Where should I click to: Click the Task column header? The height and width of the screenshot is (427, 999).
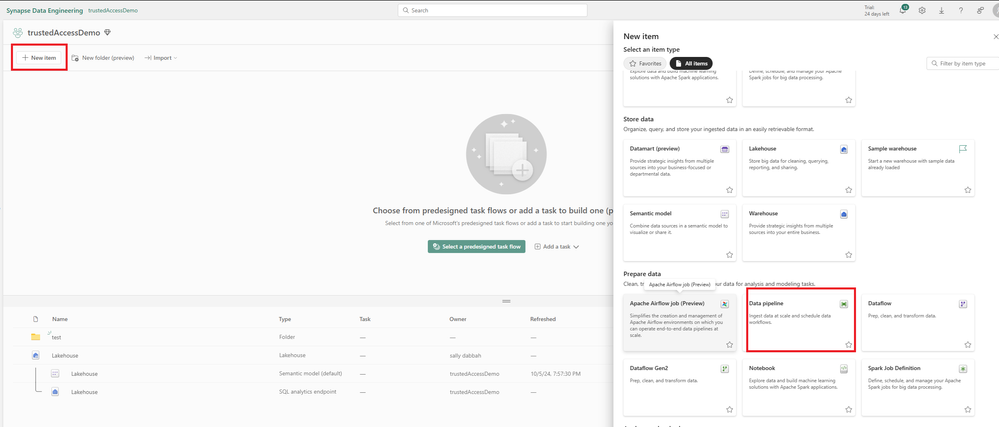click(365, 319)
